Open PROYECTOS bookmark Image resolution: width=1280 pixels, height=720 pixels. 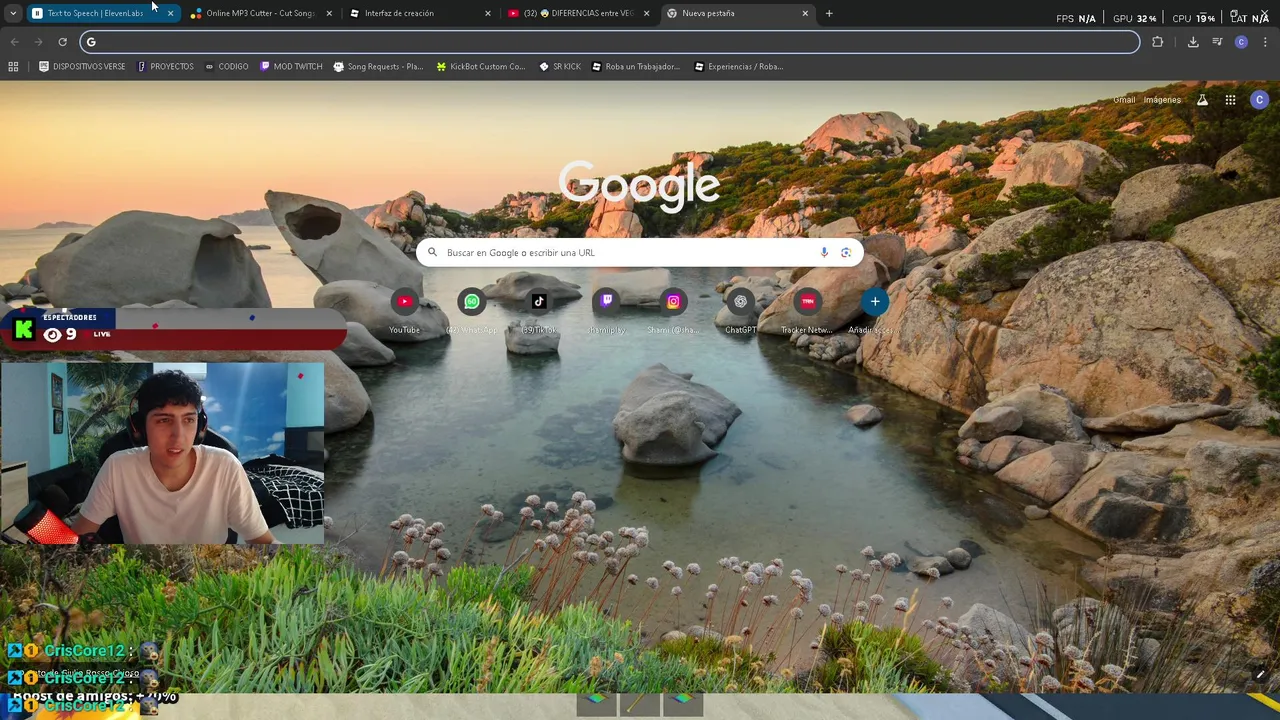(165, 67)
